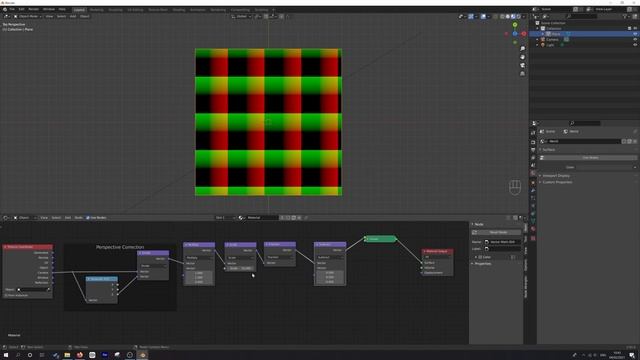Click the node Name field in sidebar
This screenshot has height=360, width=640.
[502, 242]
